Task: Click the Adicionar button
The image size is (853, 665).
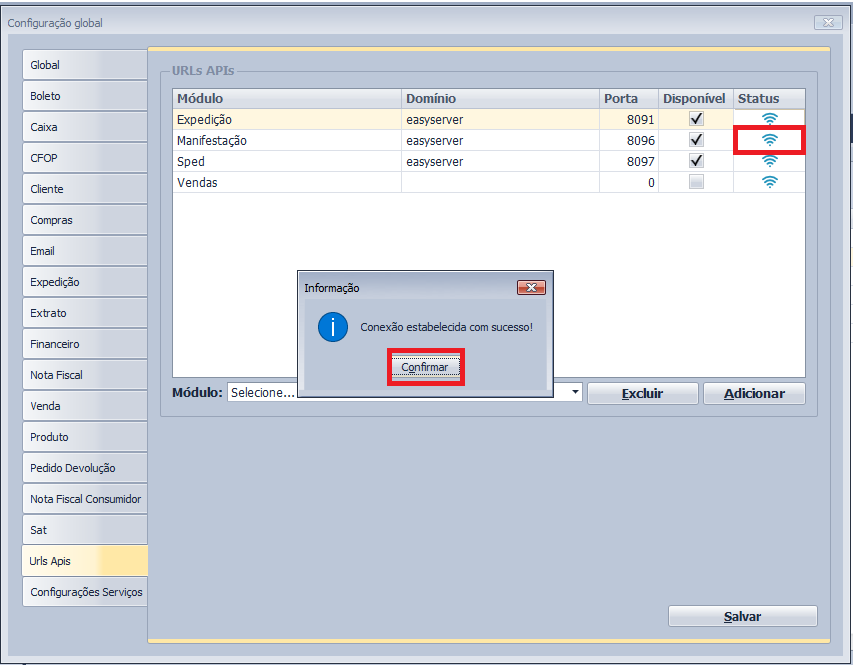Action: tap(754, 393)
